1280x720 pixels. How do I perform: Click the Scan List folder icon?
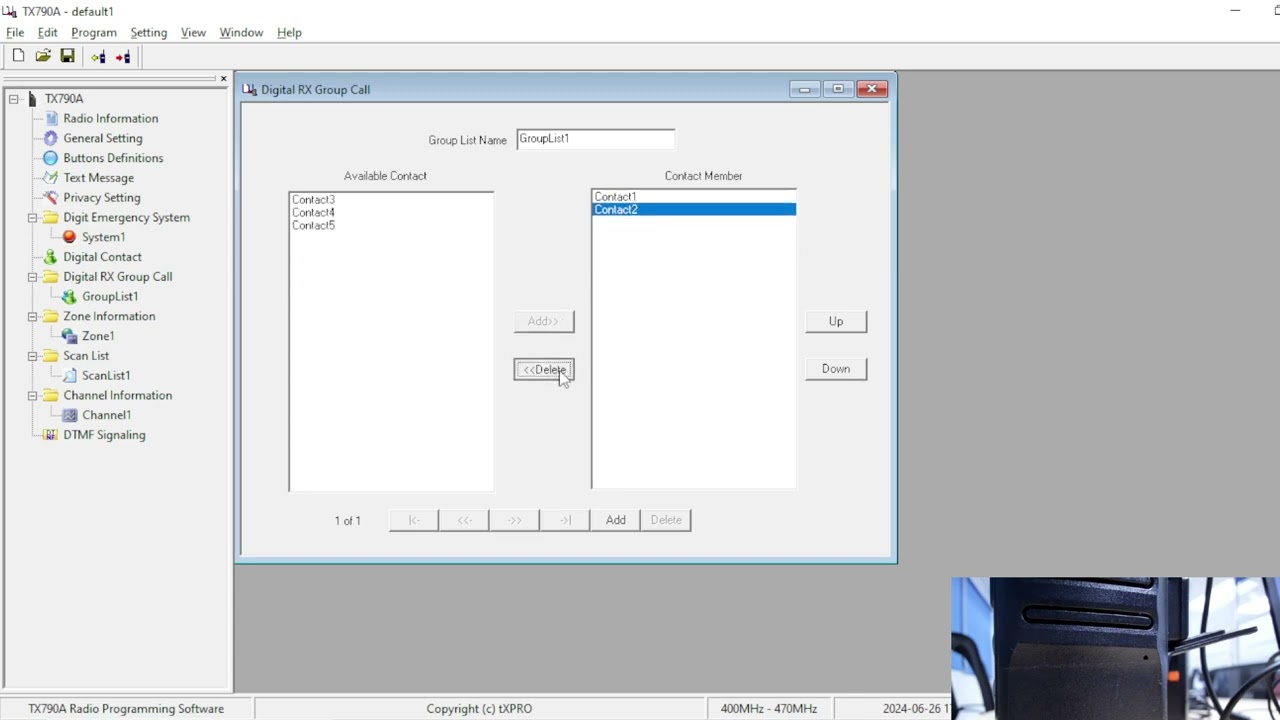(x=50, y=356)
